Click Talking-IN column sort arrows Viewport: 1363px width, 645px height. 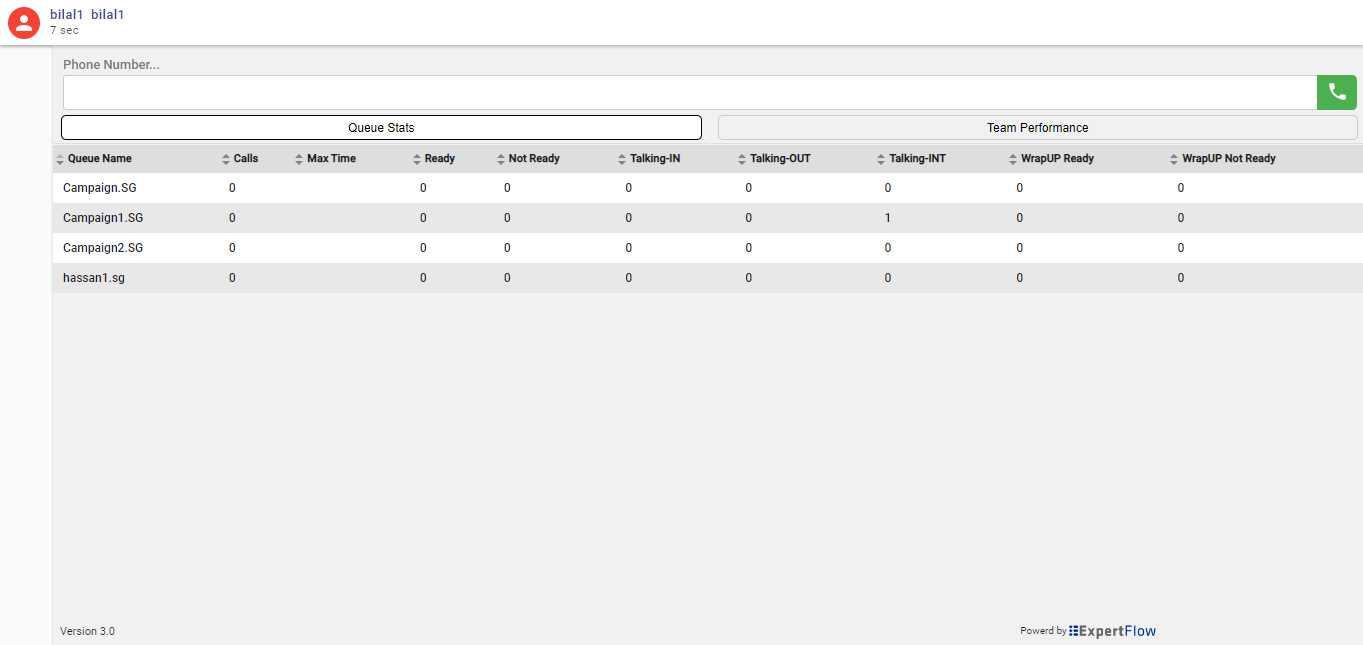pos(622,159)
